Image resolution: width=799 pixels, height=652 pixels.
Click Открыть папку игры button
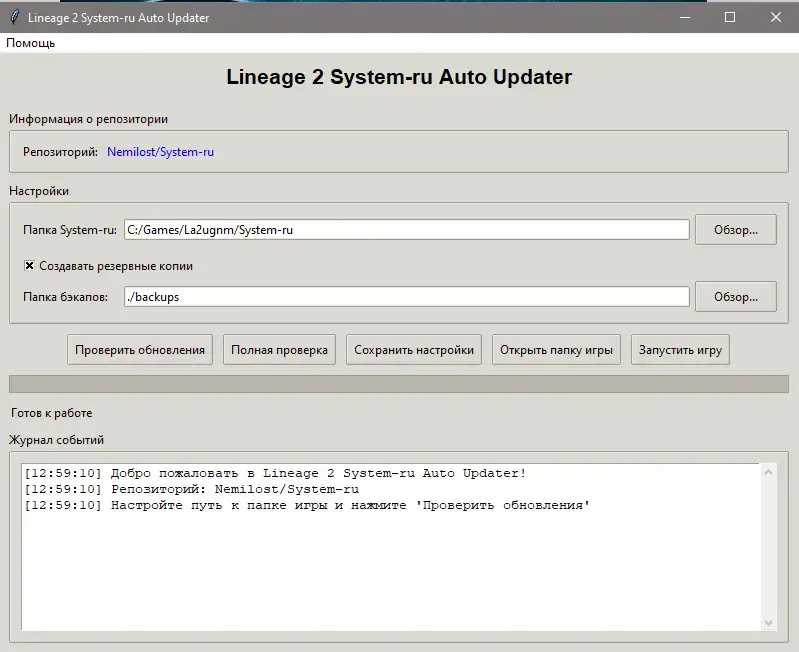(x=556, y=350)
